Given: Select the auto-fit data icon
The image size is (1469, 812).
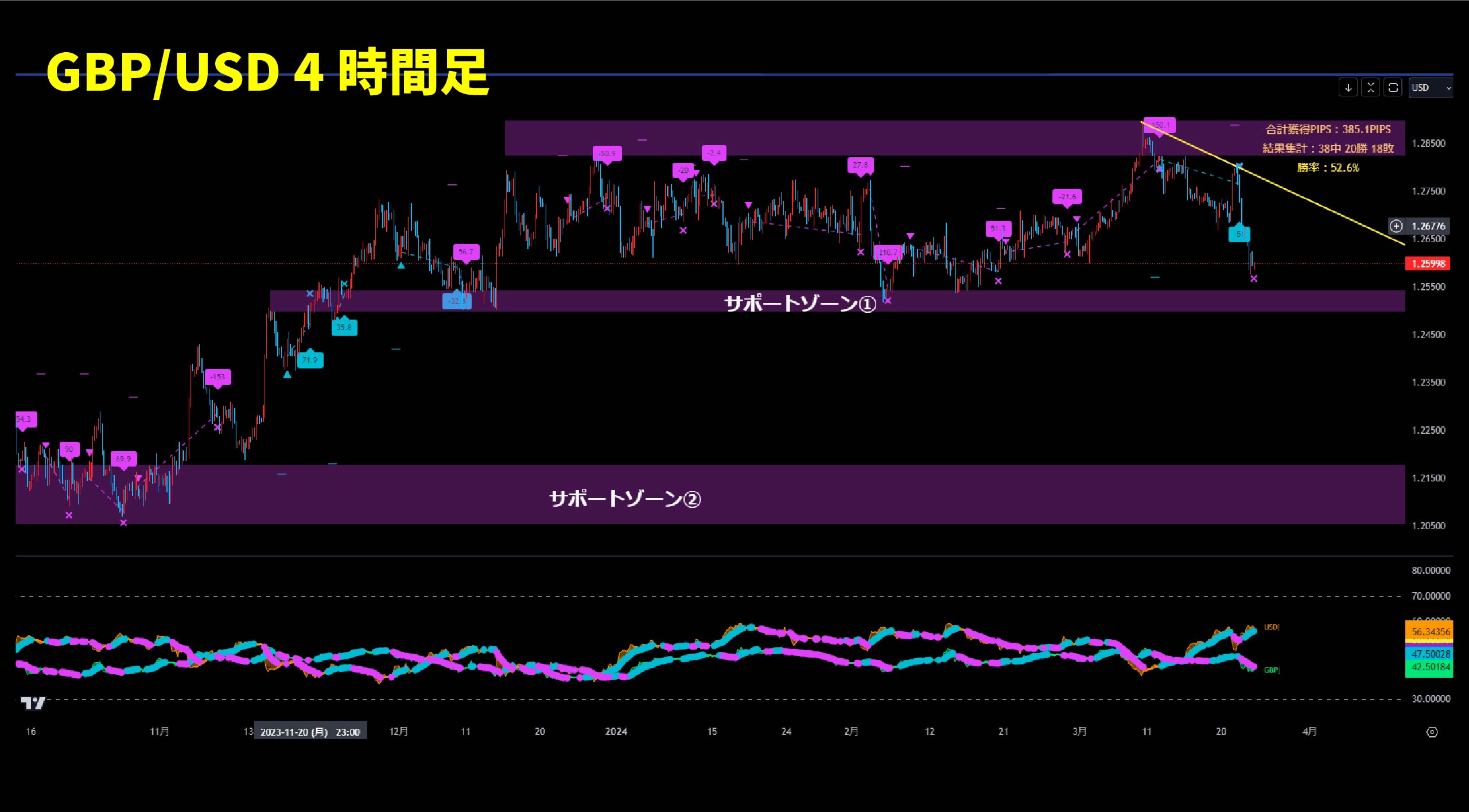Looking at the screenshot, I should tap(1370, 87).
